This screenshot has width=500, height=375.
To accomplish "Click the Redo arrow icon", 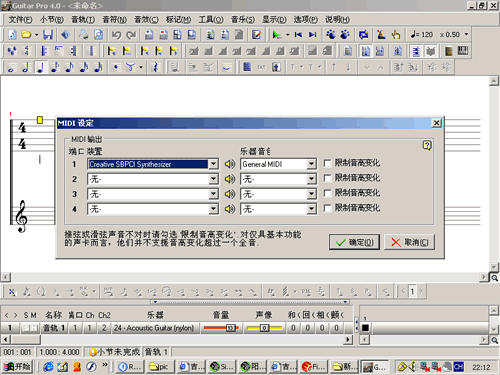I will coord(131,35).
